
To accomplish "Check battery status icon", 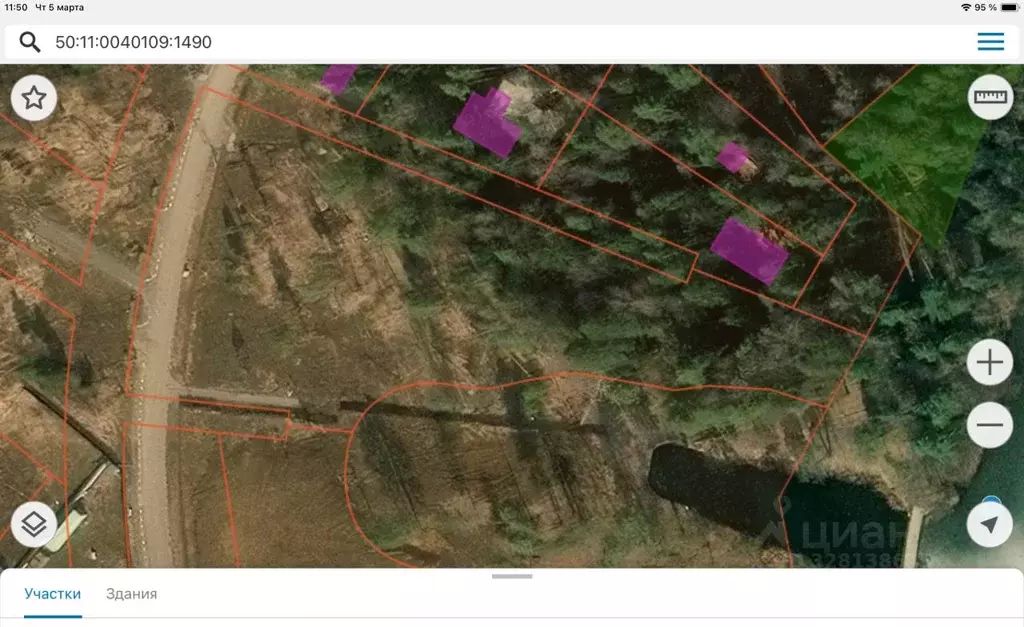I will [x=1010, y=7].
